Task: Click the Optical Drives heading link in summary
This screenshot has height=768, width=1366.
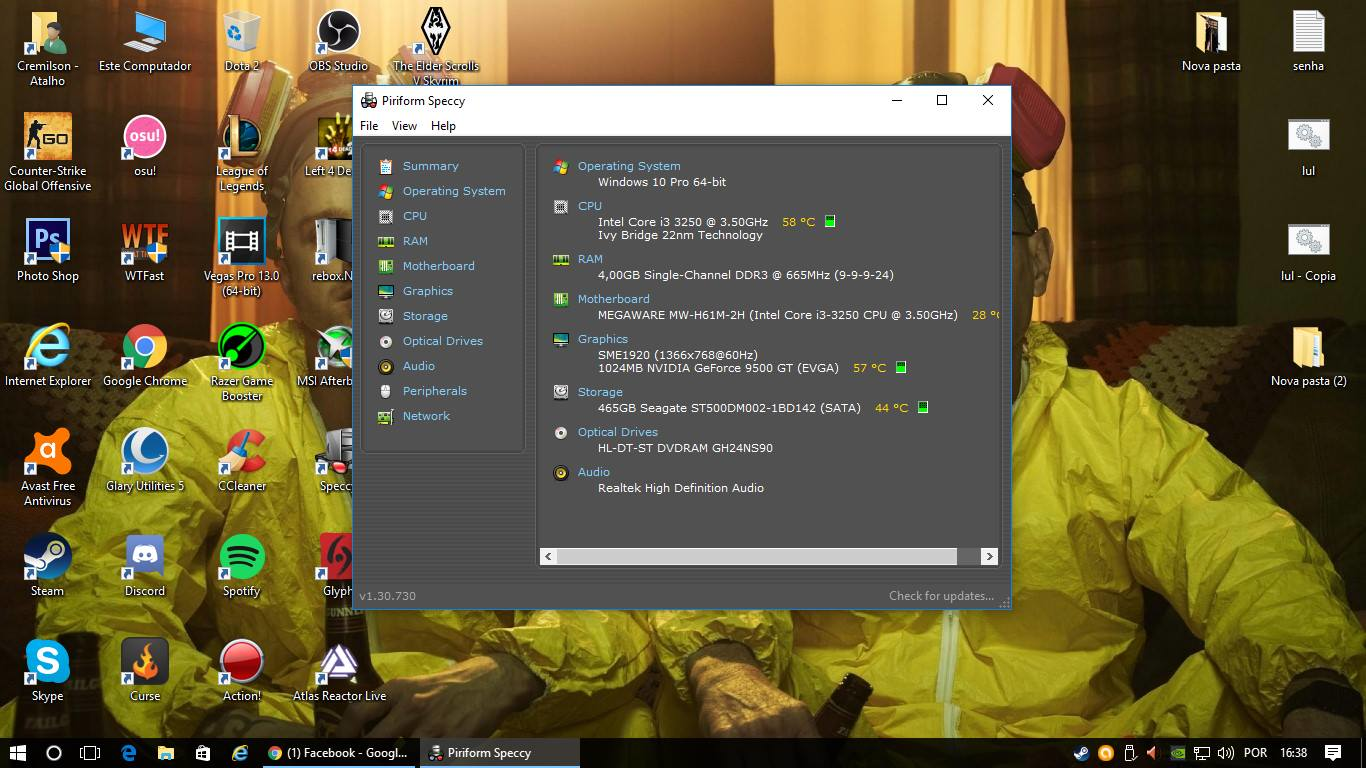Action: 617,432
